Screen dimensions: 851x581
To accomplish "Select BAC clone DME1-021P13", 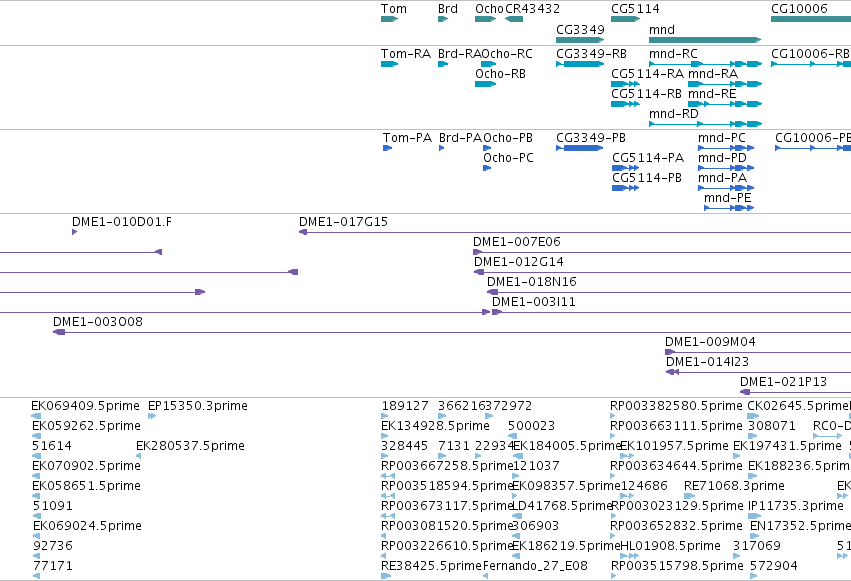I will 796,393.
